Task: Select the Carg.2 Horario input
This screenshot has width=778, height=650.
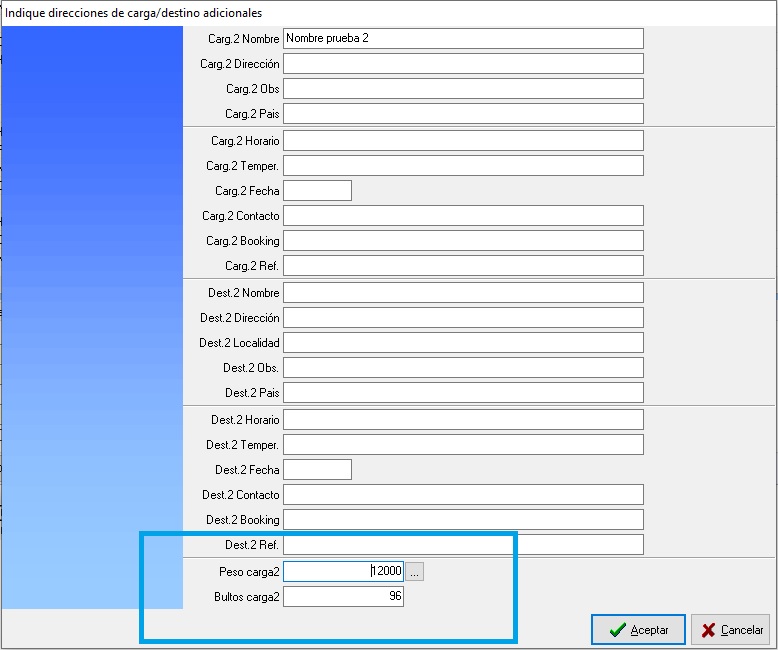Action: pyautogui.click(x=463, y=140)
